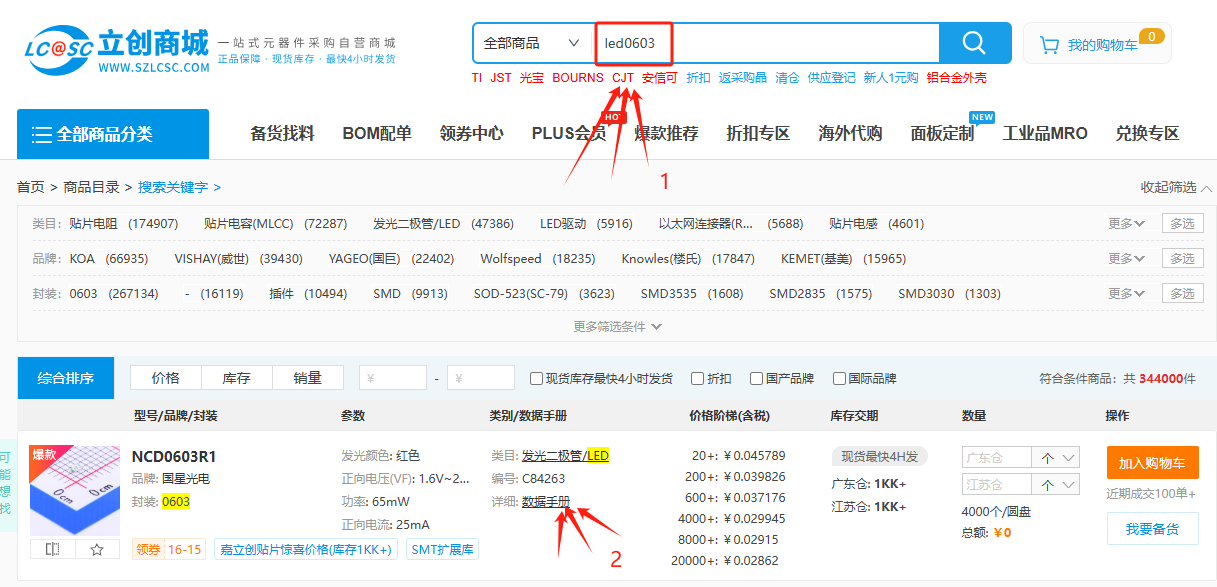
Task: Open the shopping cart icon
Action: [1049, 45]
